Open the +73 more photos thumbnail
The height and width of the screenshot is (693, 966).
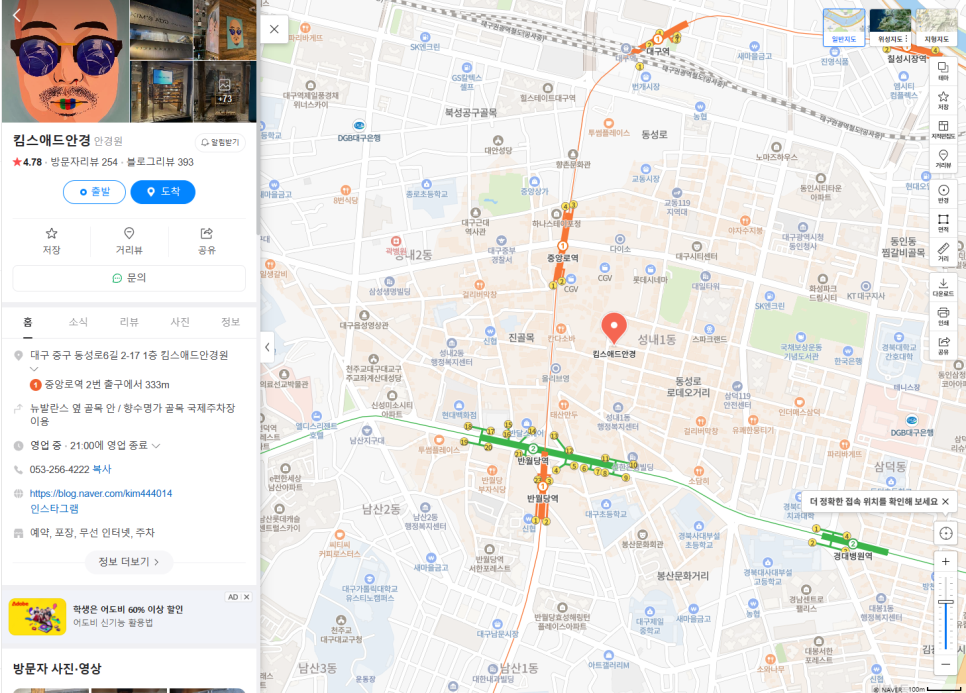point(225,92)
